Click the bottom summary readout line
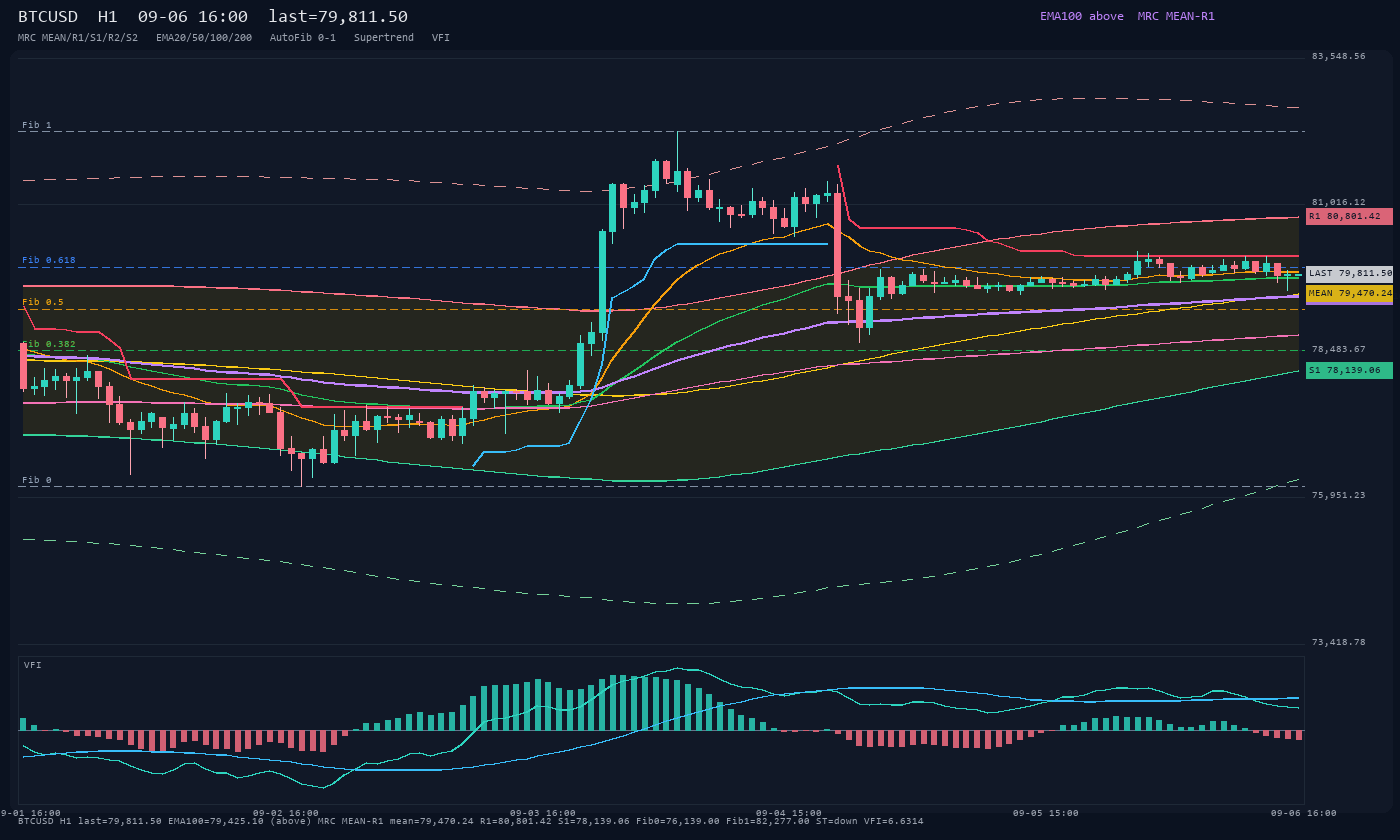1400x840 pixels. [471, 821]
